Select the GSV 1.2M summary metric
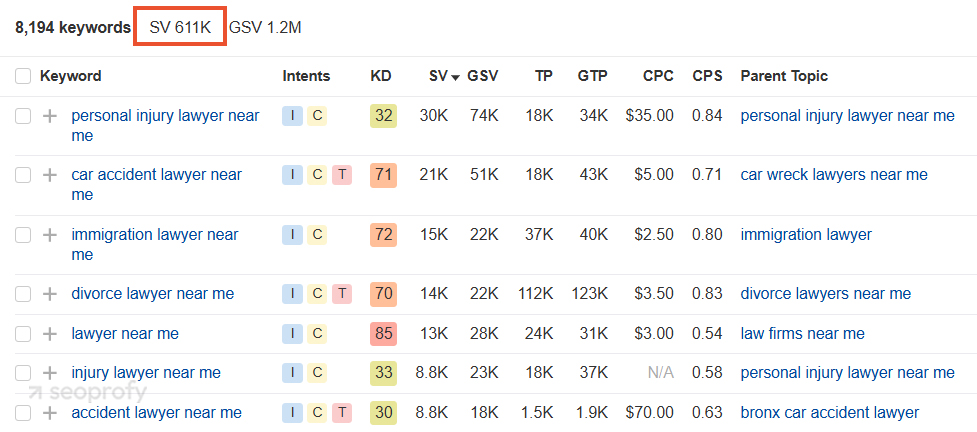This screenshot has width=977, height=432. click(x=265, y=28)
